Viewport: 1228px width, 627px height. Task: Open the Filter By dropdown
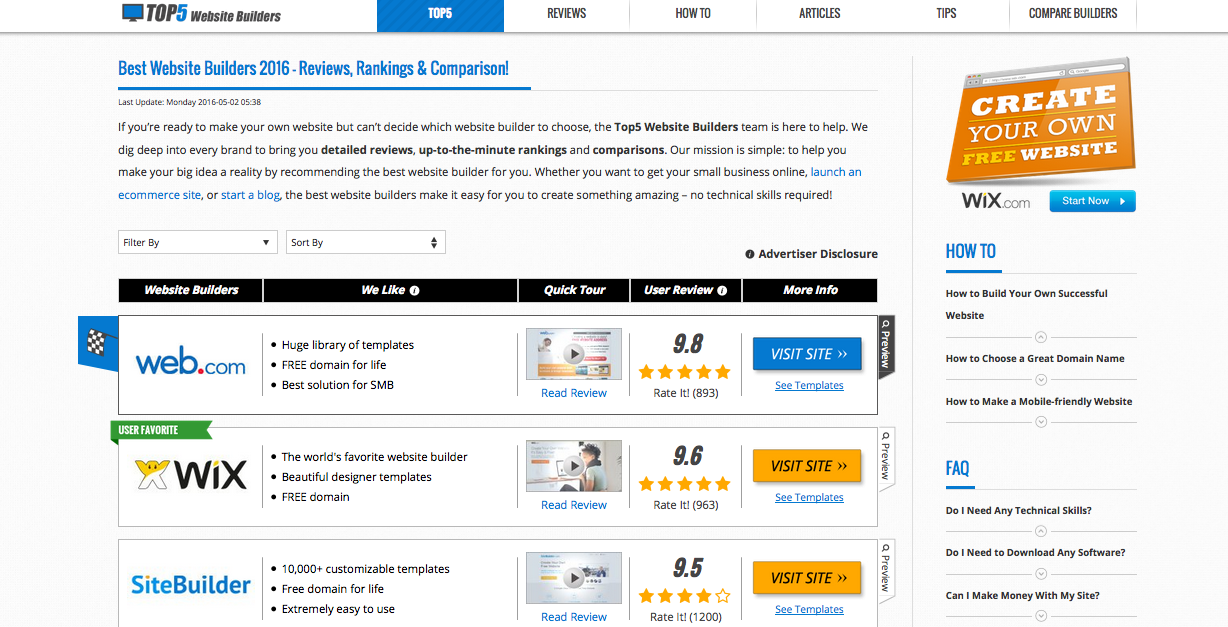click(197, 242)
